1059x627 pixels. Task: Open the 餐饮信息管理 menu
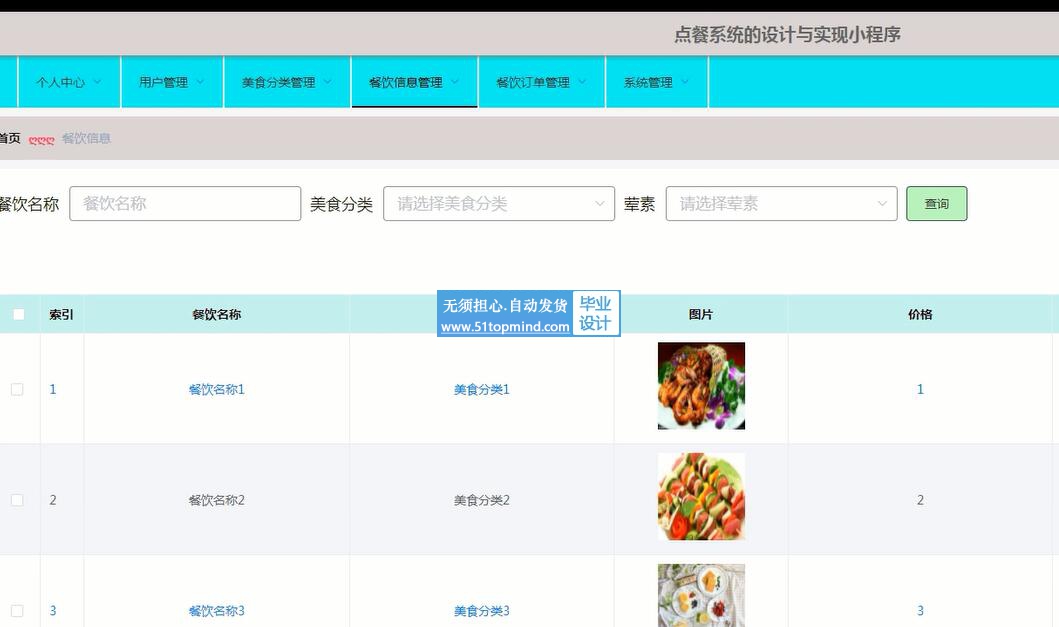click(414, 82)
